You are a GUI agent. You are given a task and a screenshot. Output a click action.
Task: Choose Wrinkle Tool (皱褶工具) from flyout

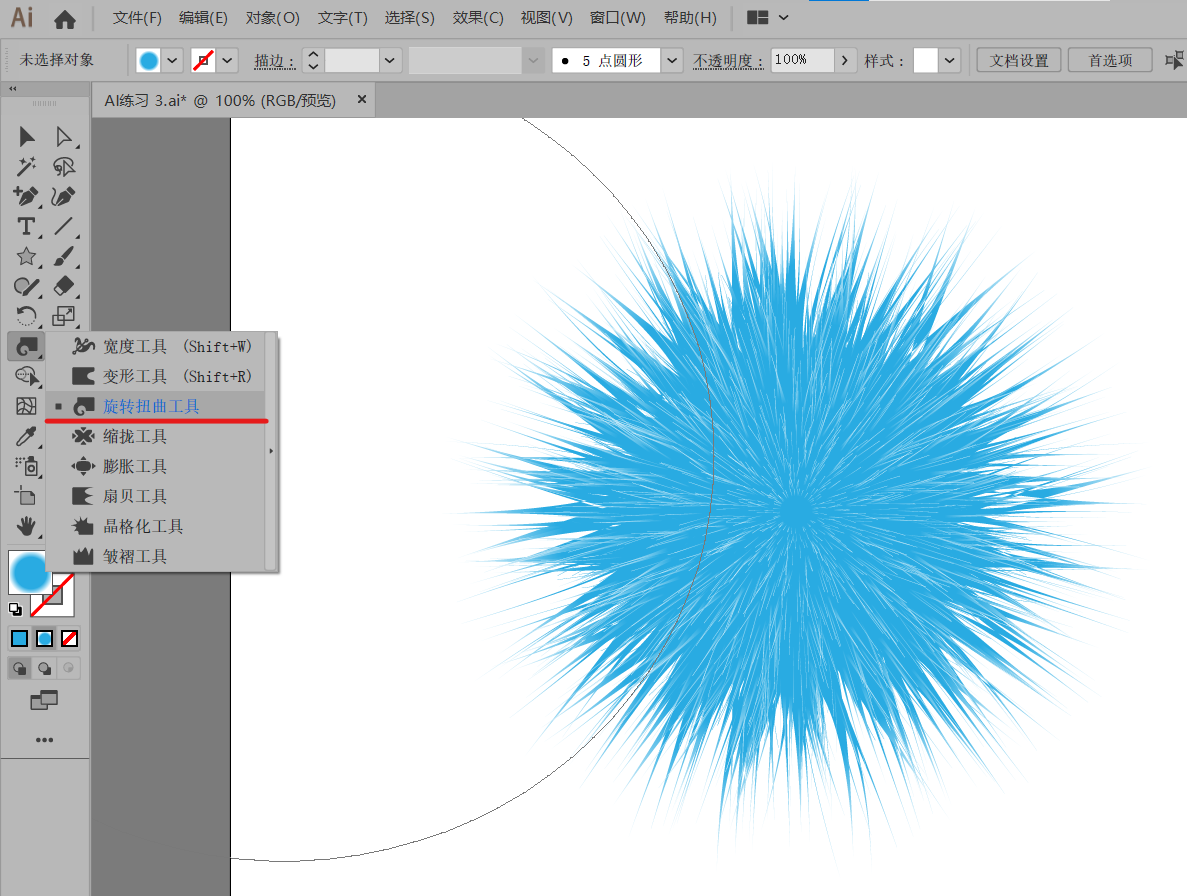pos(156,556)
